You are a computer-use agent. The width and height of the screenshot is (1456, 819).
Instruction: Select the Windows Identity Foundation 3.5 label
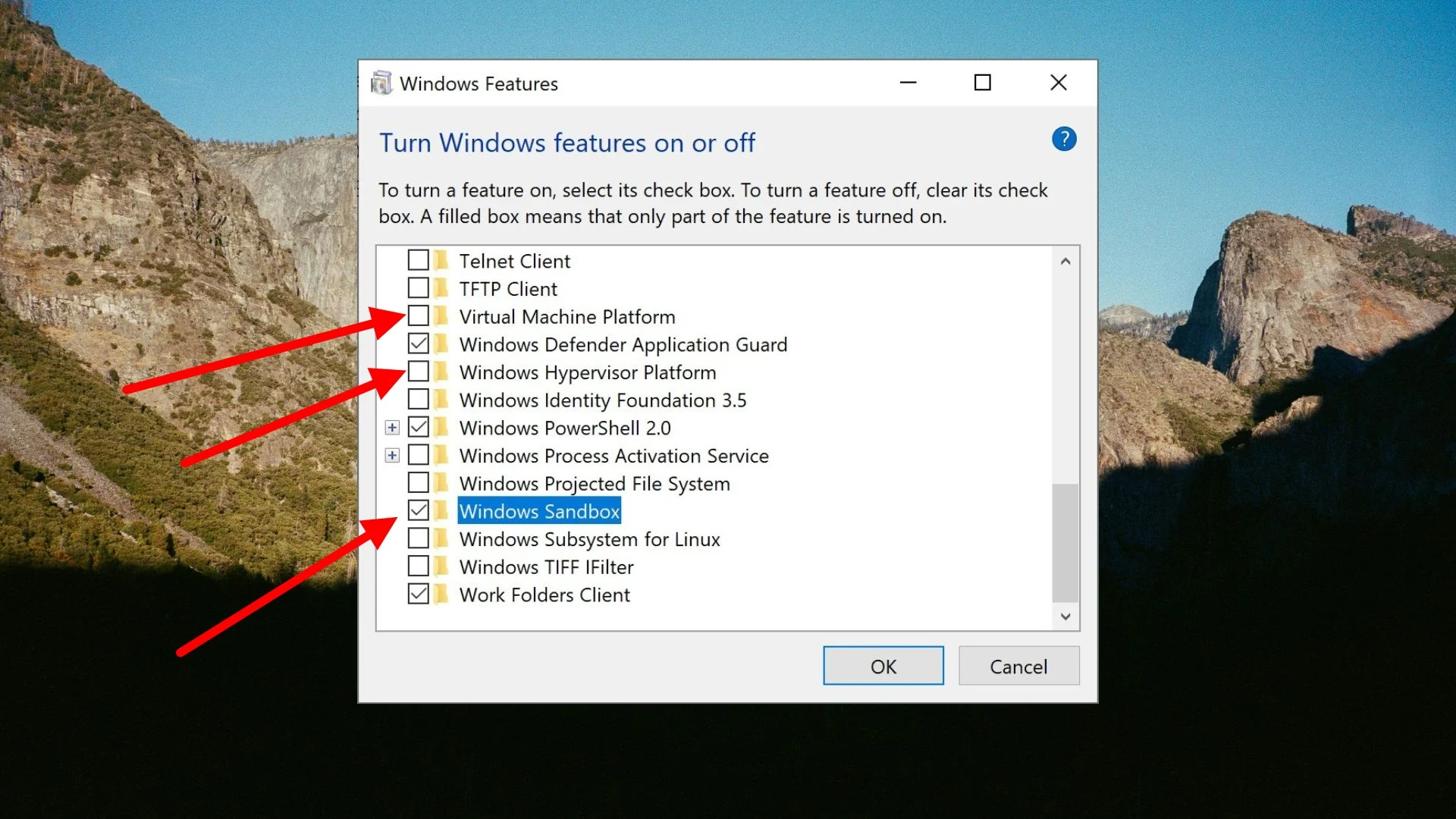tap(603, 400)
